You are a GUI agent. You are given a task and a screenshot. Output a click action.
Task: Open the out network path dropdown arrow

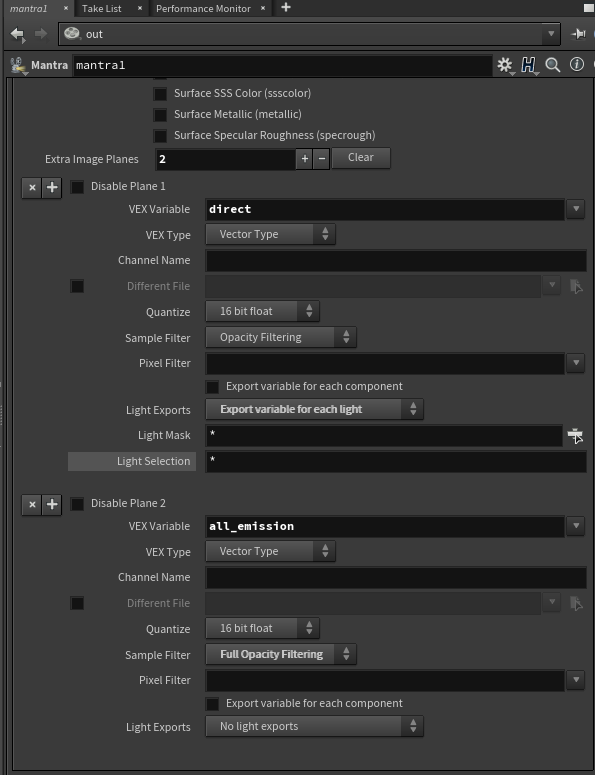click(x=551, y=34)
